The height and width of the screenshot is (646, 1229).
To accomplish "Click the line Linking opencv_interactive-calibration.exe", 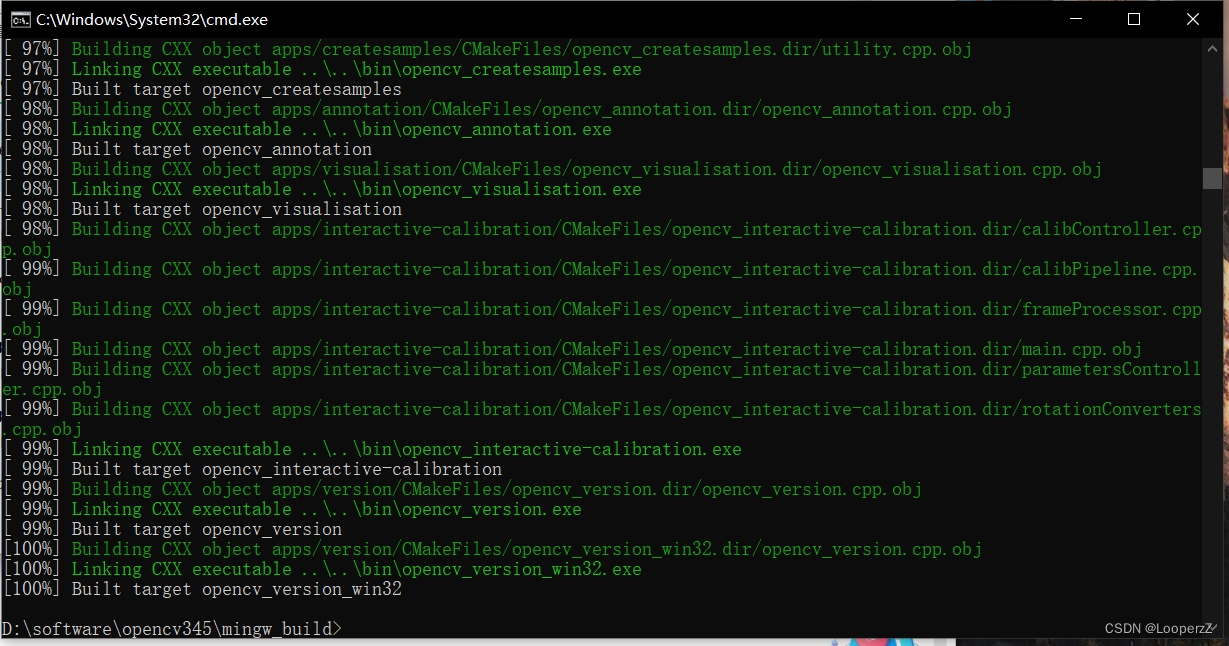I will (x=372, y=449).
